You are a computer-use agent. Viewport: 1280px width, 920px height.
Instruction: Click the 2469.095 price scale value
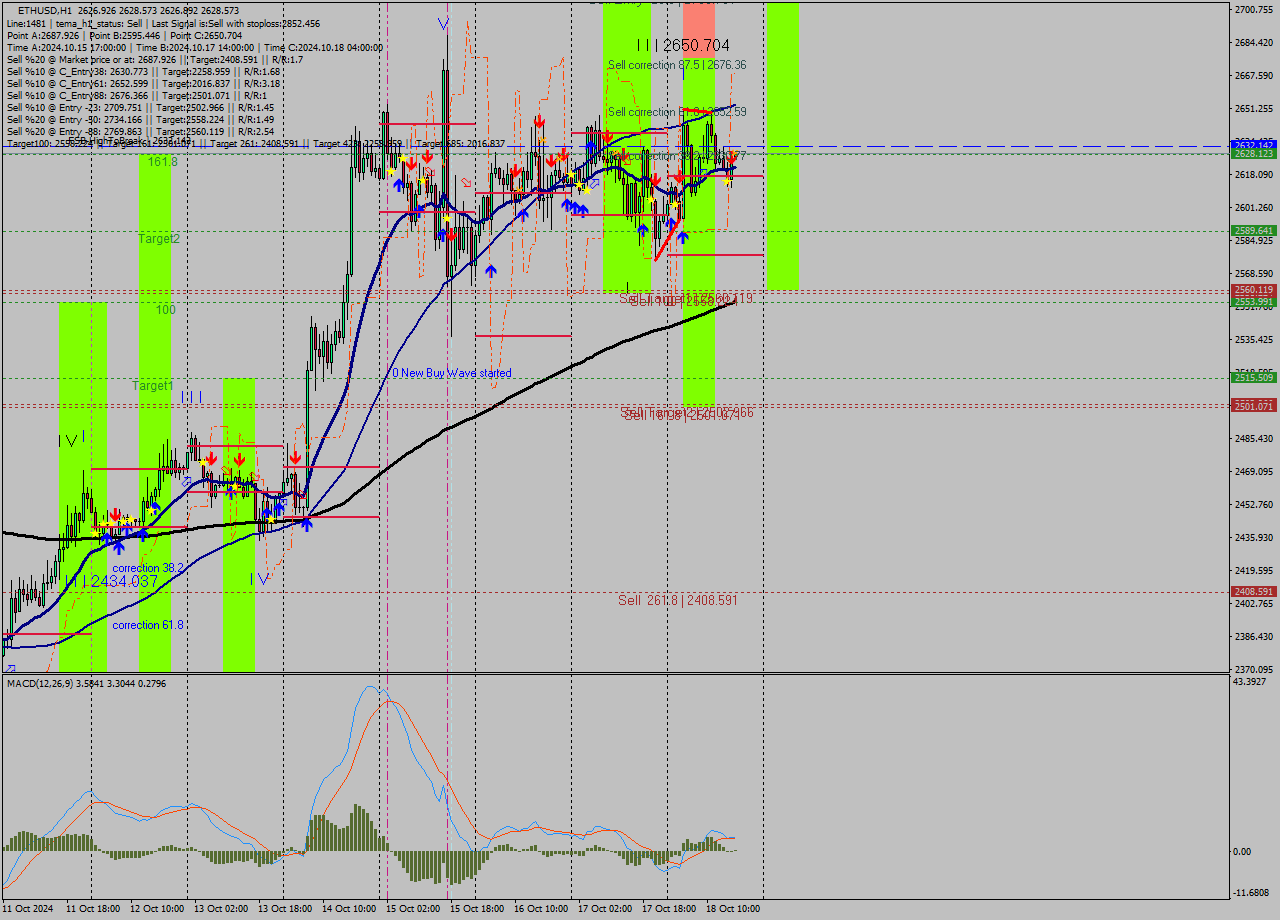pos(1253,471)
